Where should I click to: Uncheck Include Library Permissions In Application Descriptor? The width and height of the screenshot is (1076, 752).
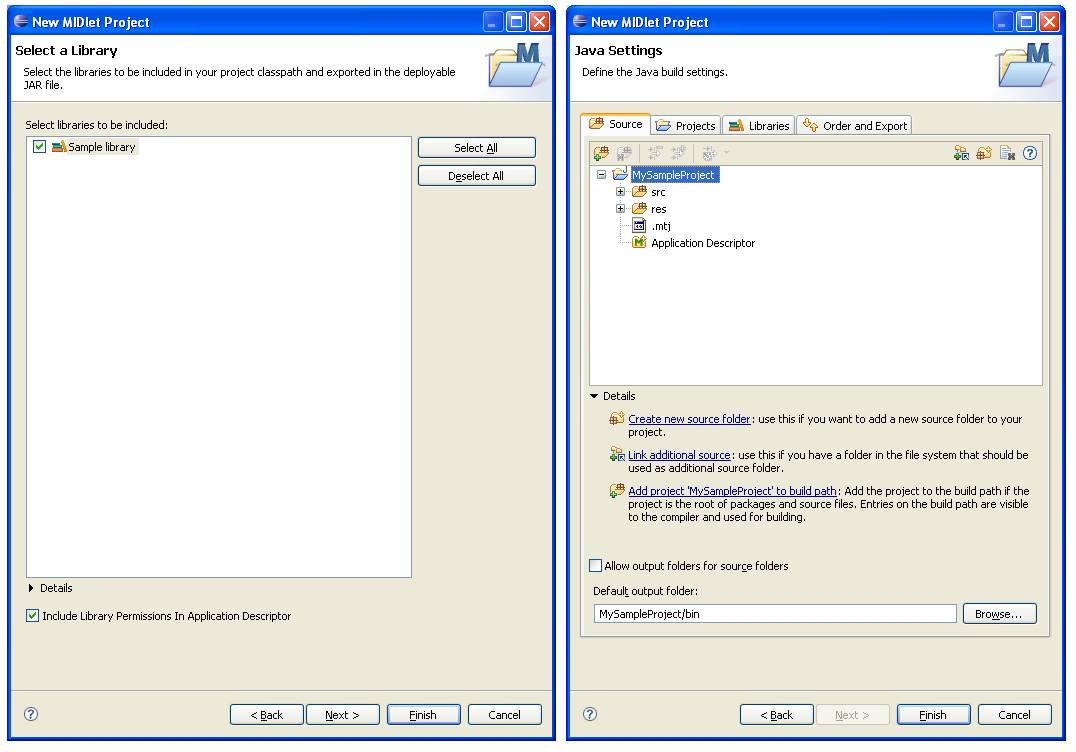point(32,615)
